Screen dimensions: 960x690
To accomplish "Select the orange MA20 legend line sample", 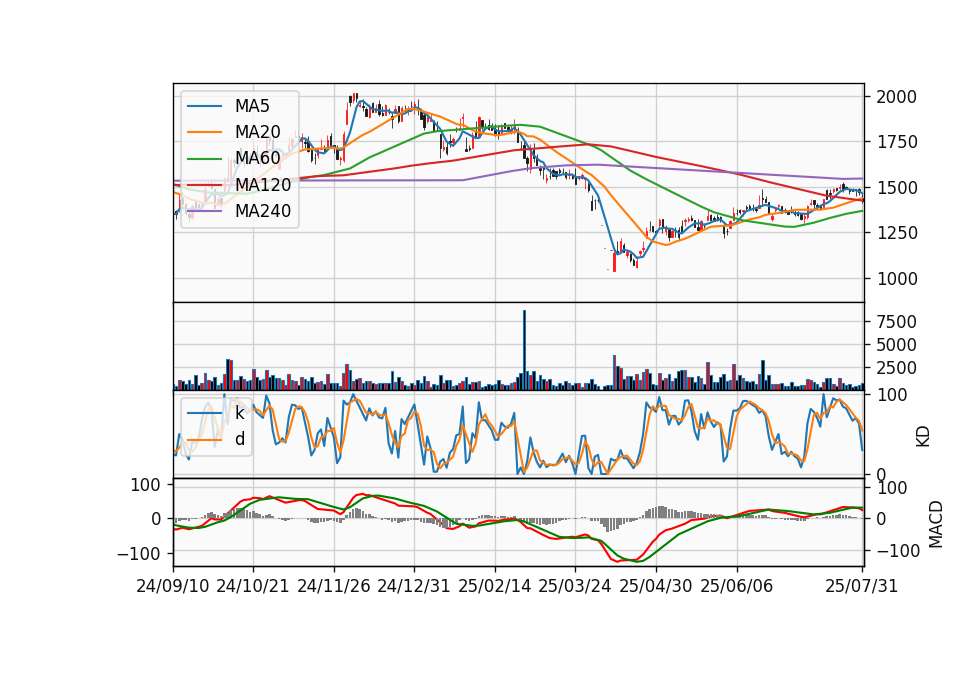I will pyautogui.click(x=204, y=132).
